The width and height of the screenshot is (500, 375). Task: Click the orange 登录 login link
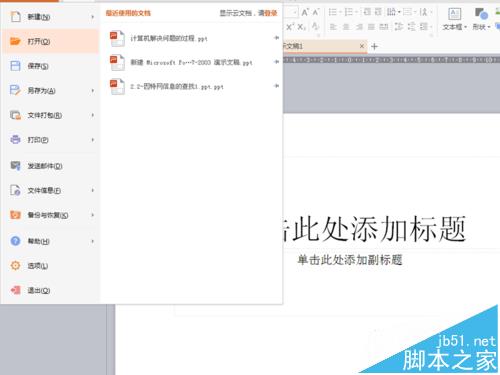click(271, 13)
